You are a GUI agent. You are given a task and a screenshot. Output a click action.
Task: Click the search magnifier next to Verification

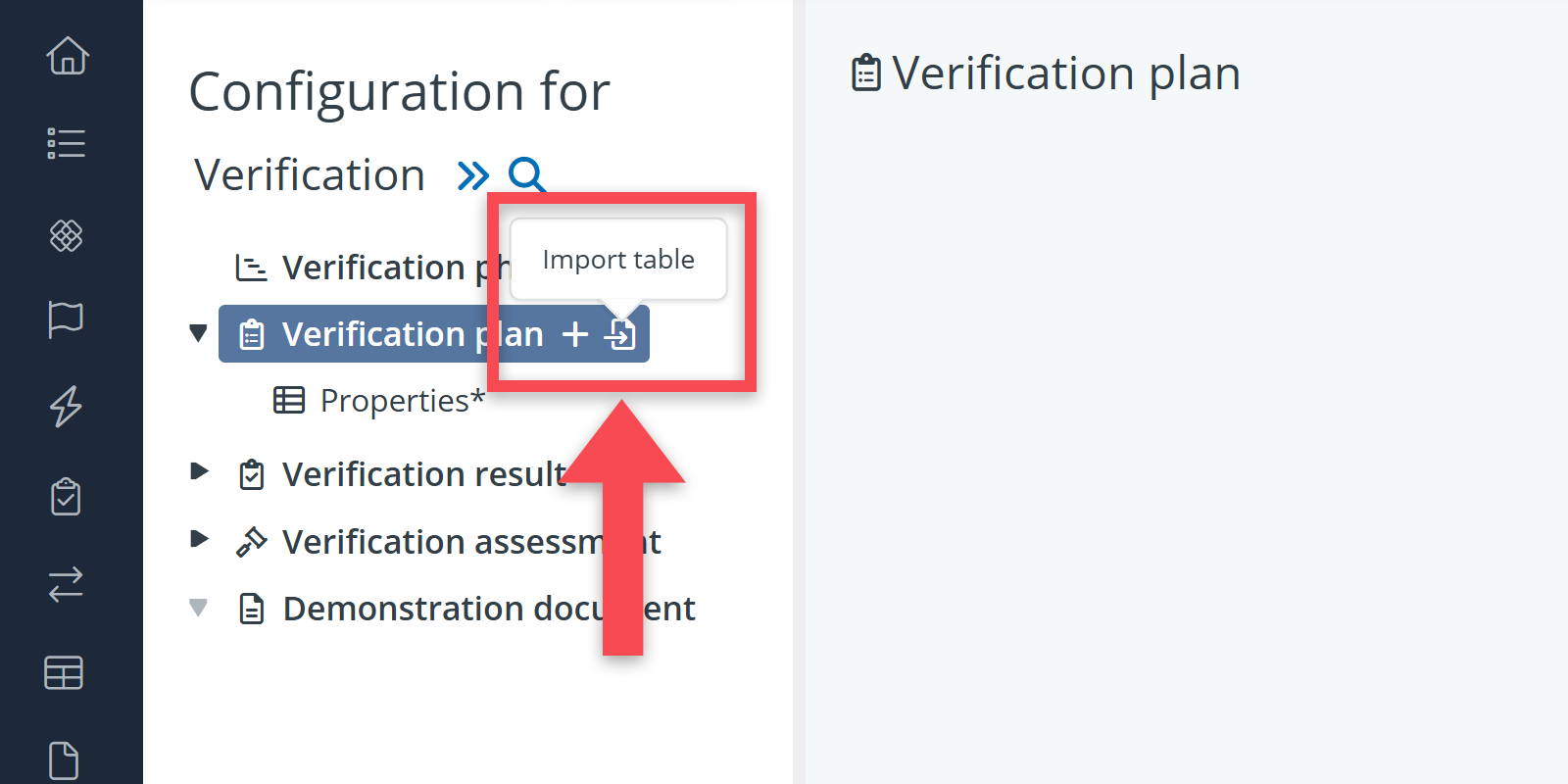click(x=526, y=175)
